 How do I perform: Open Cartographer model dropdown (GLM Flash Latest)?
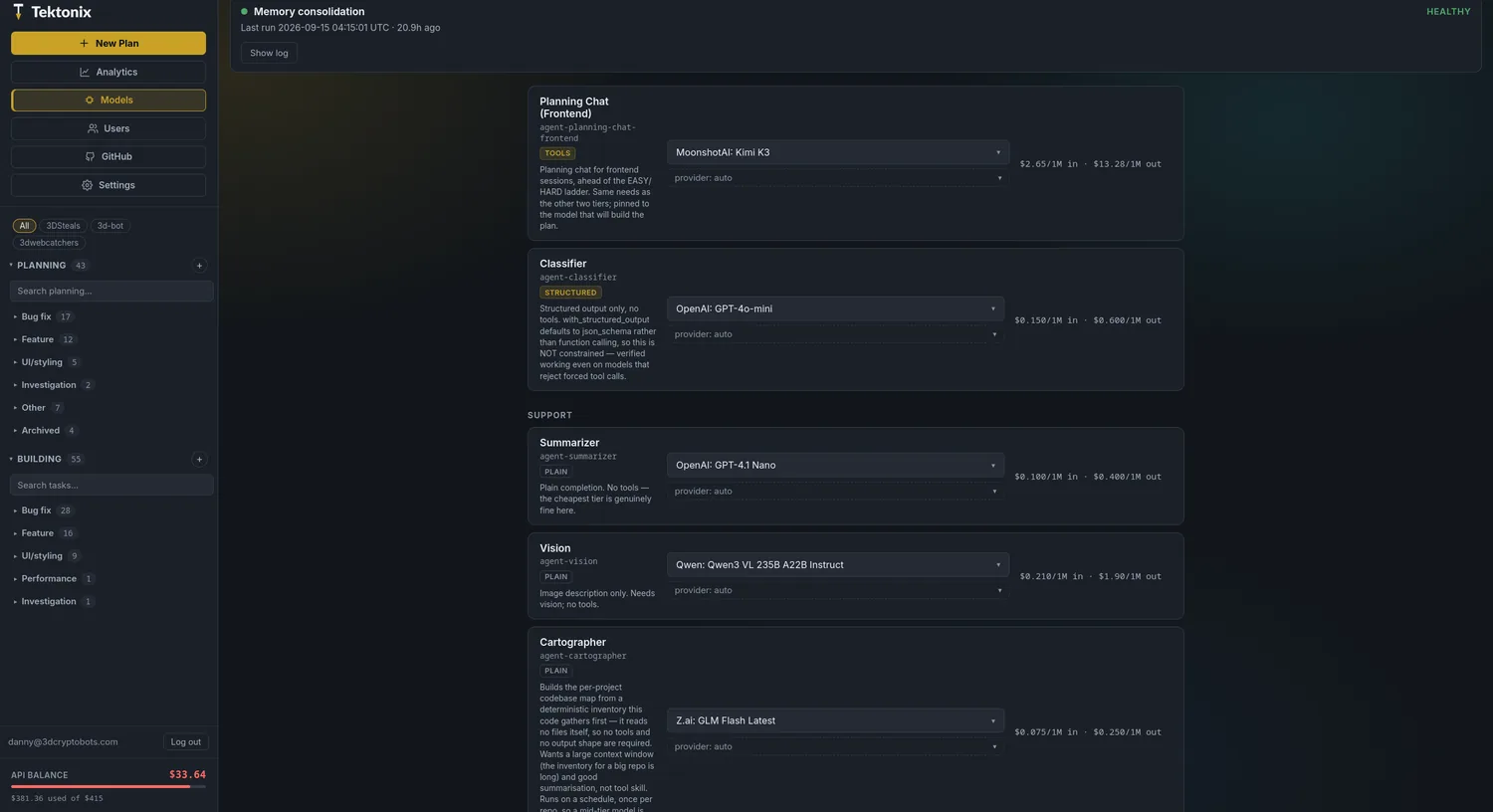[x=835, y=721]
